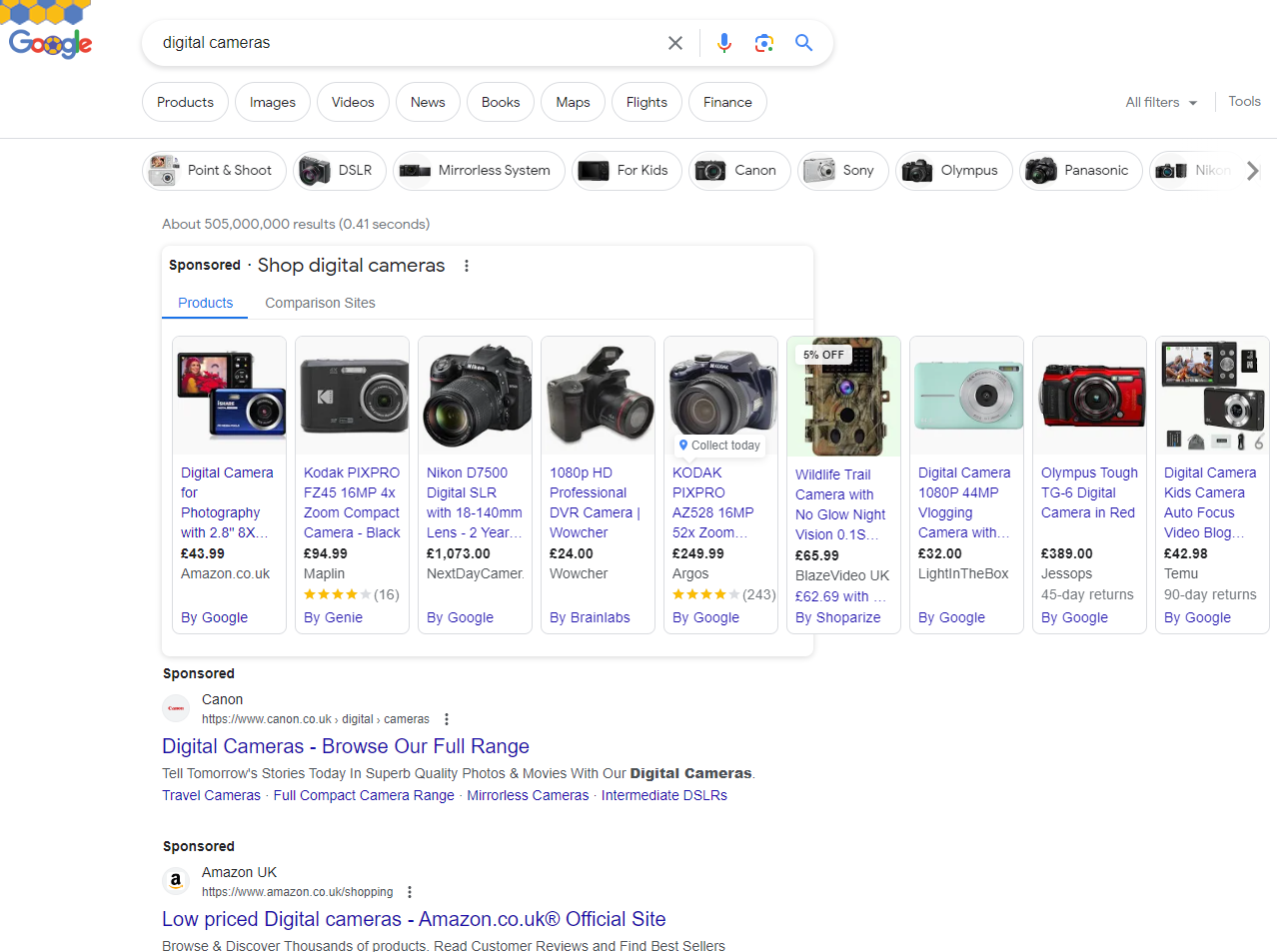Filter by DSLR camera chip
1277x952 pixels.
tap(337, 171)
